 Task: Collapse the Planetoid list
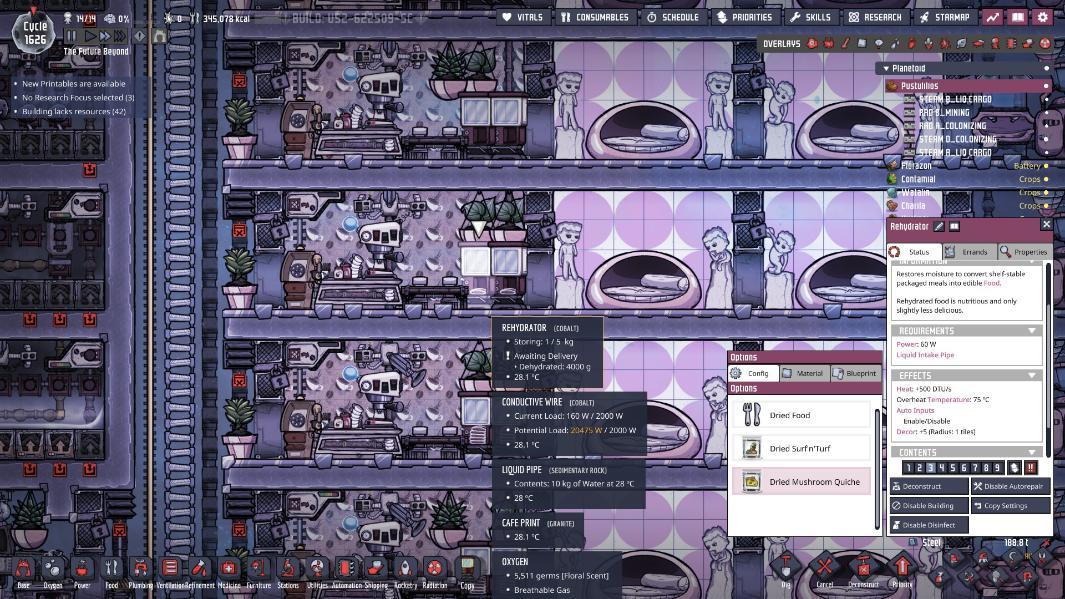pyautogui.click(x=886, y=69)
